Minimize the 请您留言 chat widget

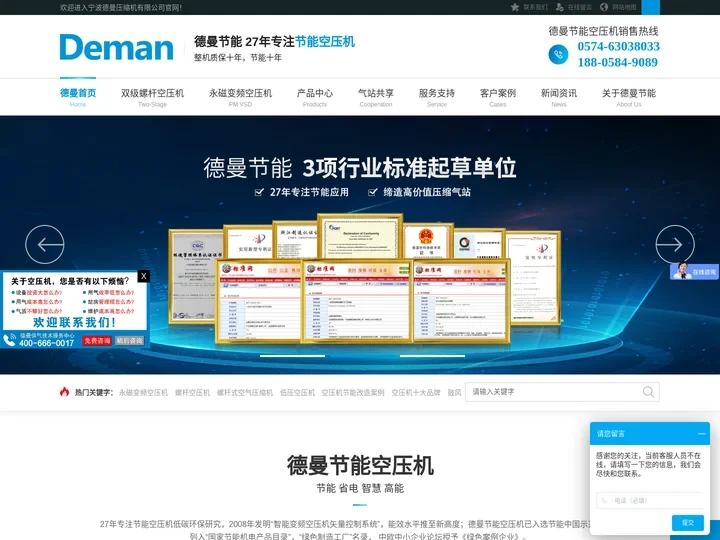(x=701, y=433)
